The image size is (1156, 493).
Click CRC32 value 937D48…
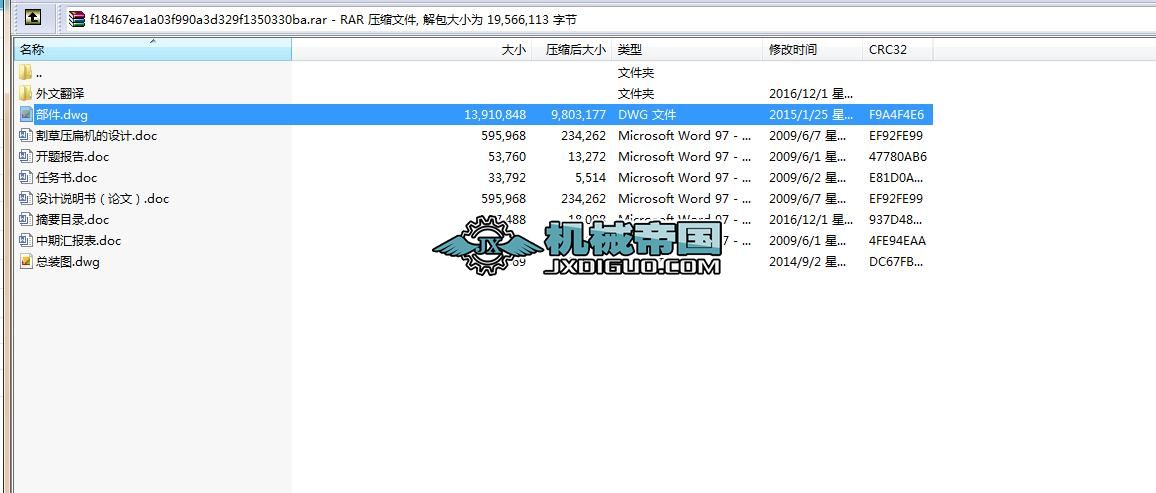point(896,220)
